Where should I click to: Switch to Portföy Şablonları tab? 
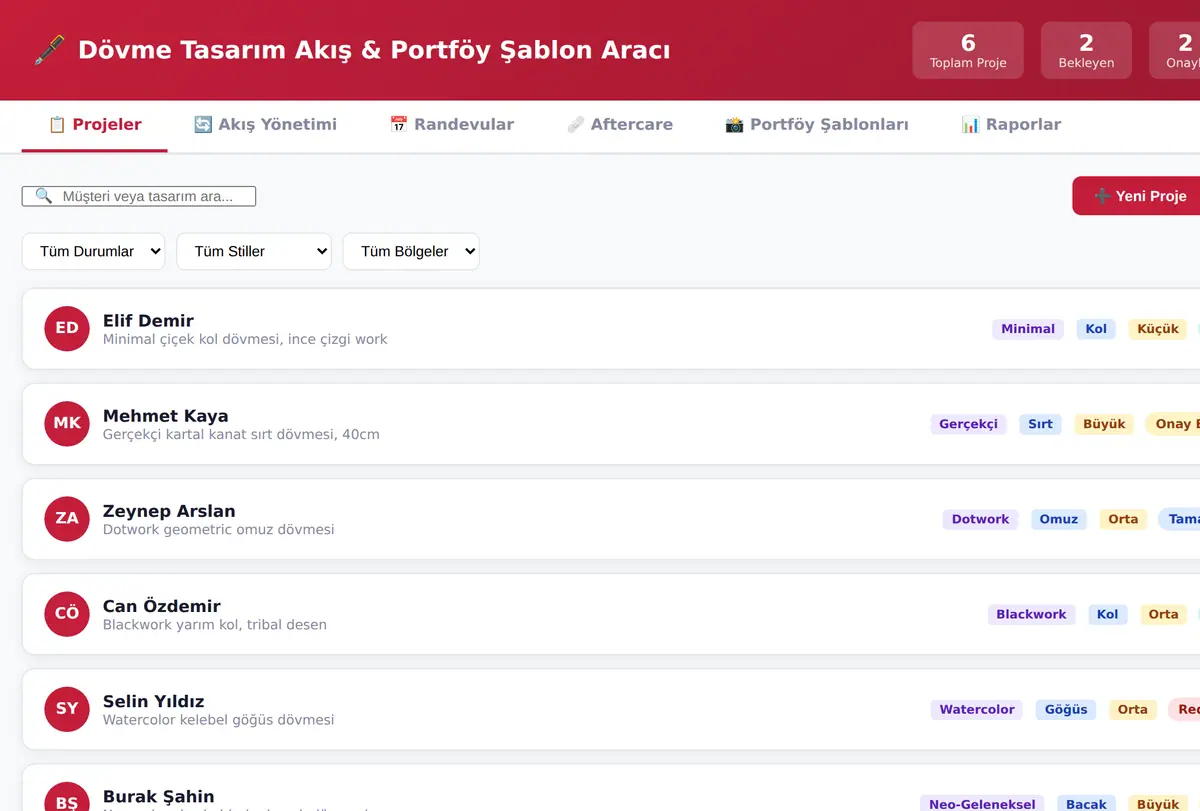point(817,125)
